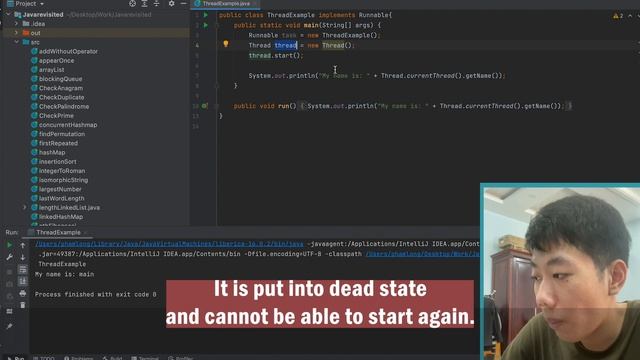Viewport: 640px width, 360px height.
Task: Open the Build tool window tab
Action: (x=113, y=358)
